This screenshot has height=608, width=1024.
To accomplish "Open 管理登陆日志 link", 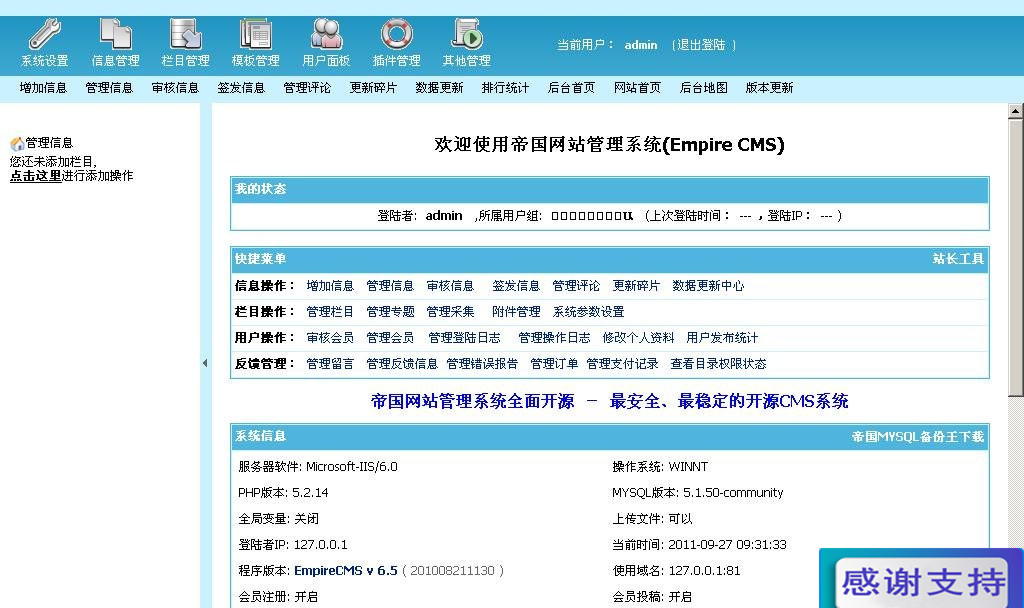I will 464,338.
